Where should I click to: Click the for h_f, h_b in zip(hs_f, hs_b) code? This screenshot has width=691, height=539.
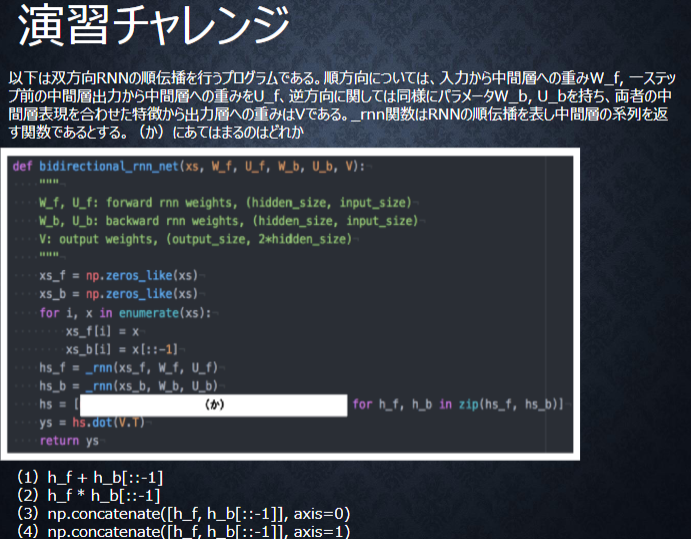coord(458,404)
